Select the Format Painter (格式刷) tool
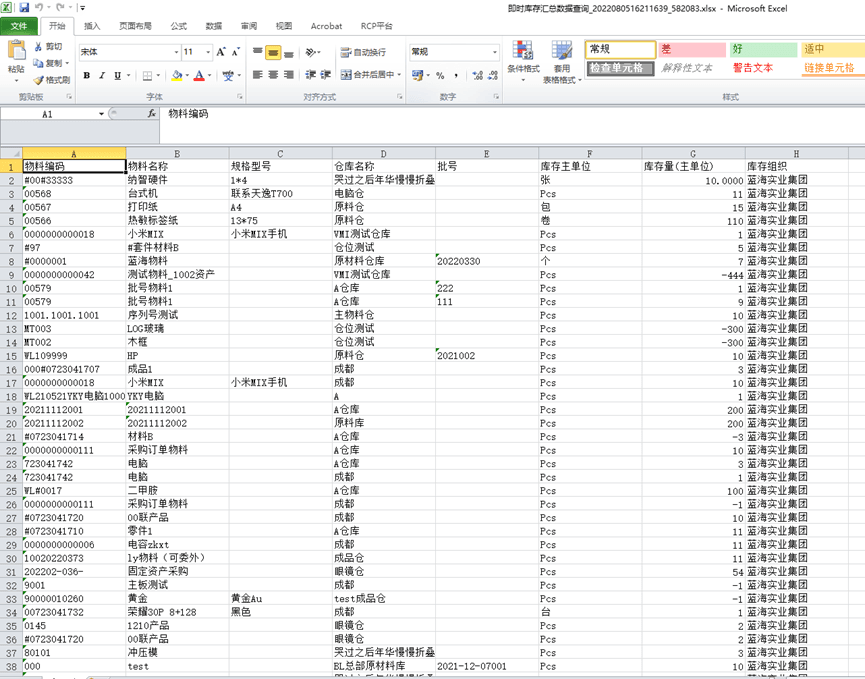This screenshot has width=865, height=679. [51, 80]
